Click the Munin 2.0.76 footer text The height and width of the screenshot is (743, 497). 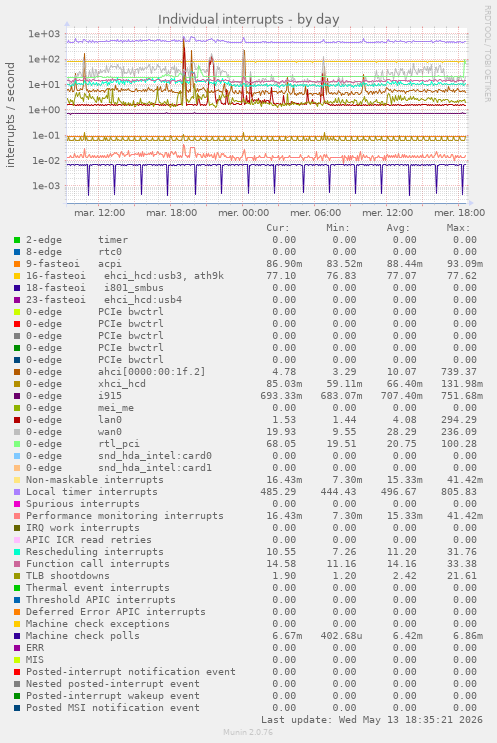[x=248, y=732]
